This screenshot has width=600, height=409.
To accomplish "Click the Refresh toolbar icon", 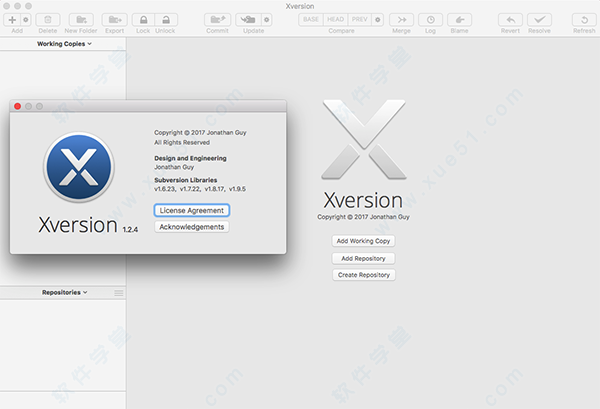I will click(x=584, y=20).
